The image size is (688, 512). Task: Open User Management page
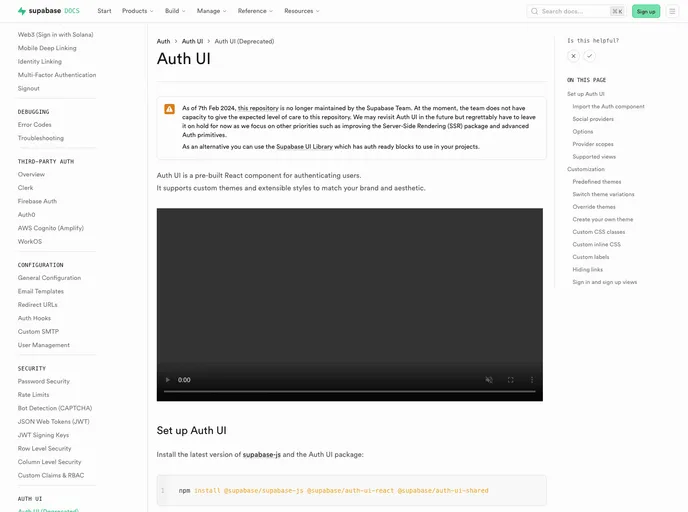43,345
